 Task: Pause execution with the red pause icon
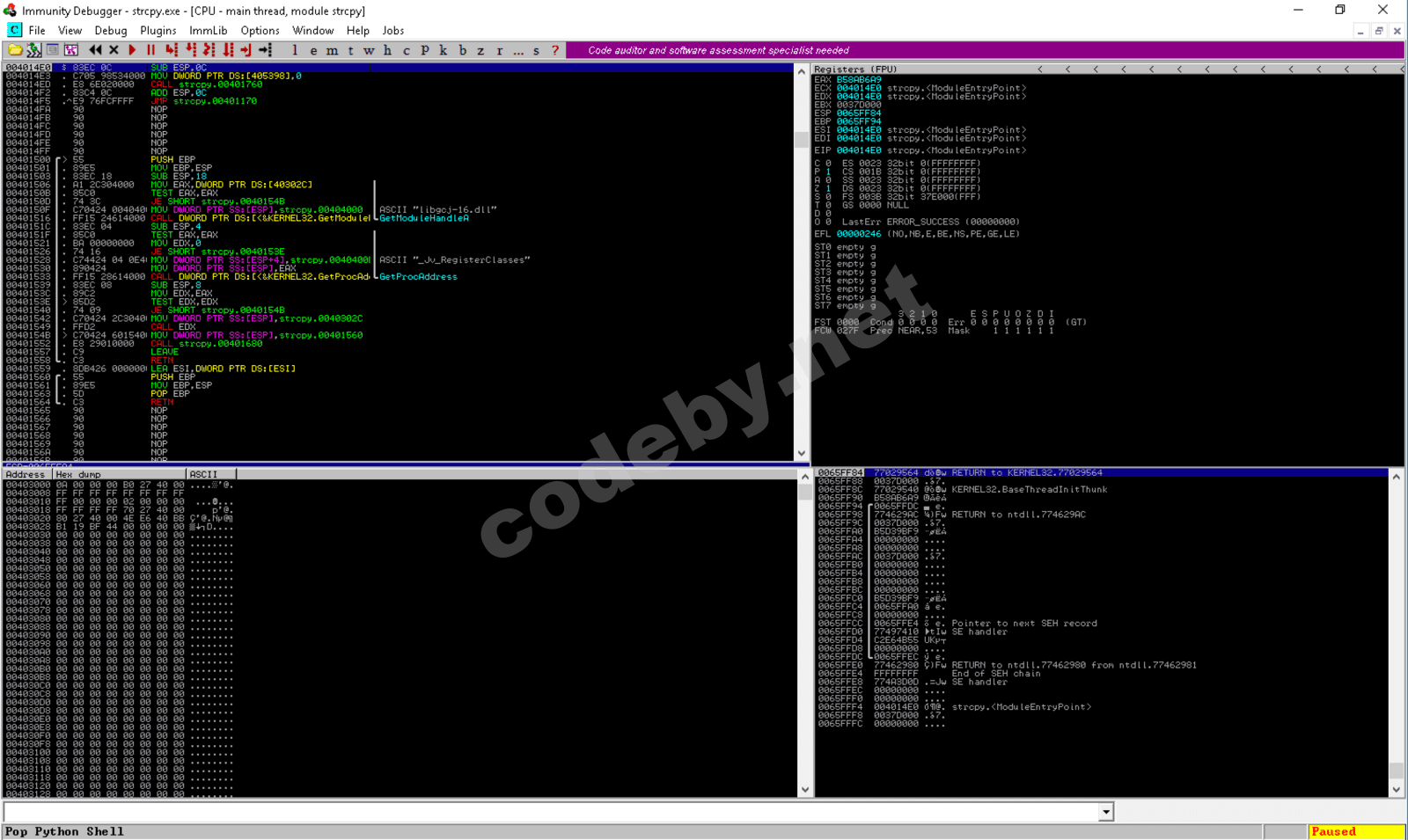[150, 50]
